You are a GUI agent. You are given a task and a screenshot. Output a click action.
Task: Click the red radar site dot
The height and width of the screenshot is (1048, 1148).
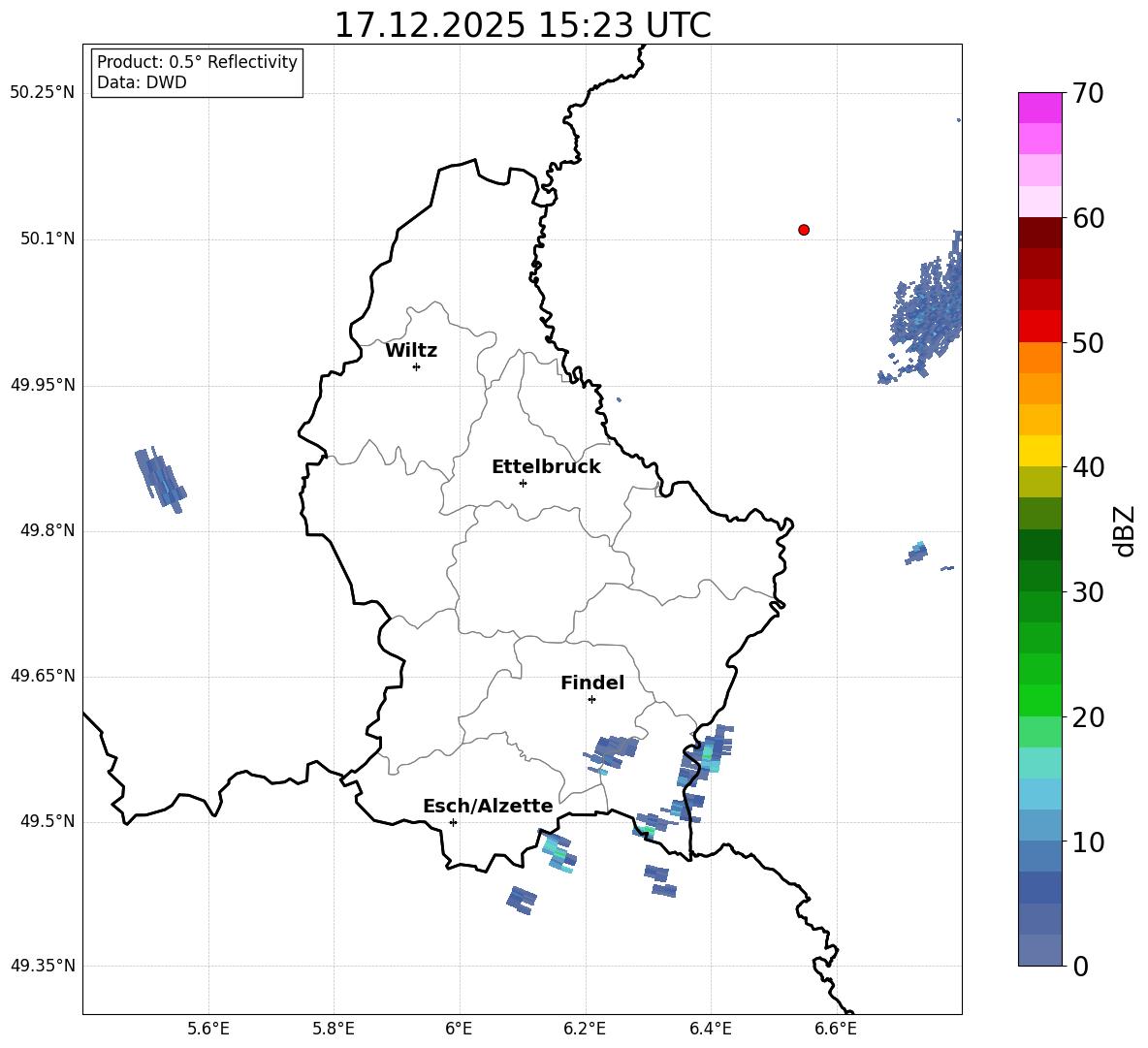coord(804,230)
